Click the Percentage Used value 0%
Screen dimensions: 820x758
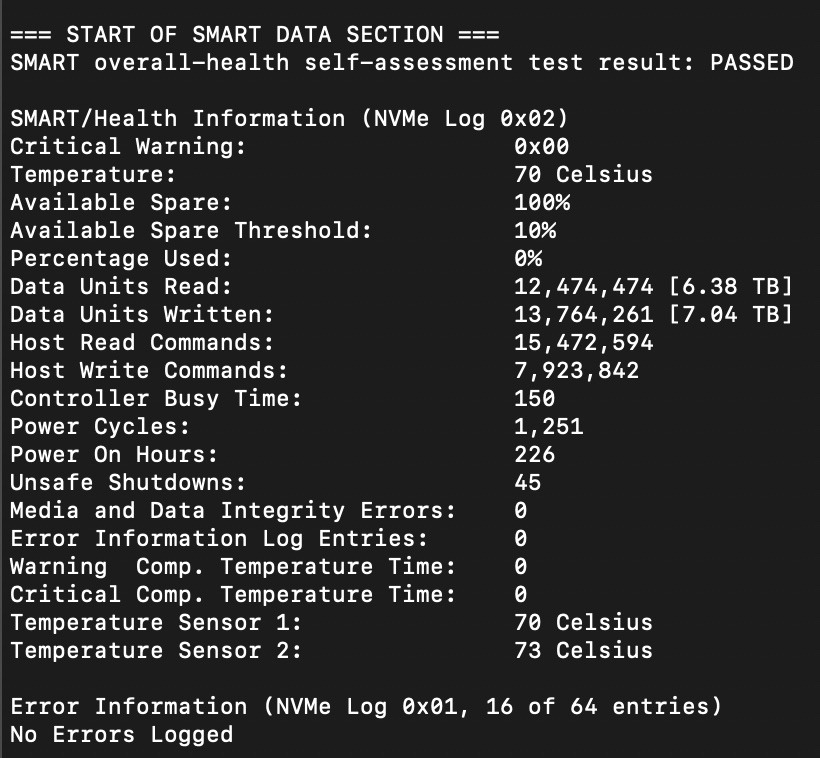(x=527, y=259)
